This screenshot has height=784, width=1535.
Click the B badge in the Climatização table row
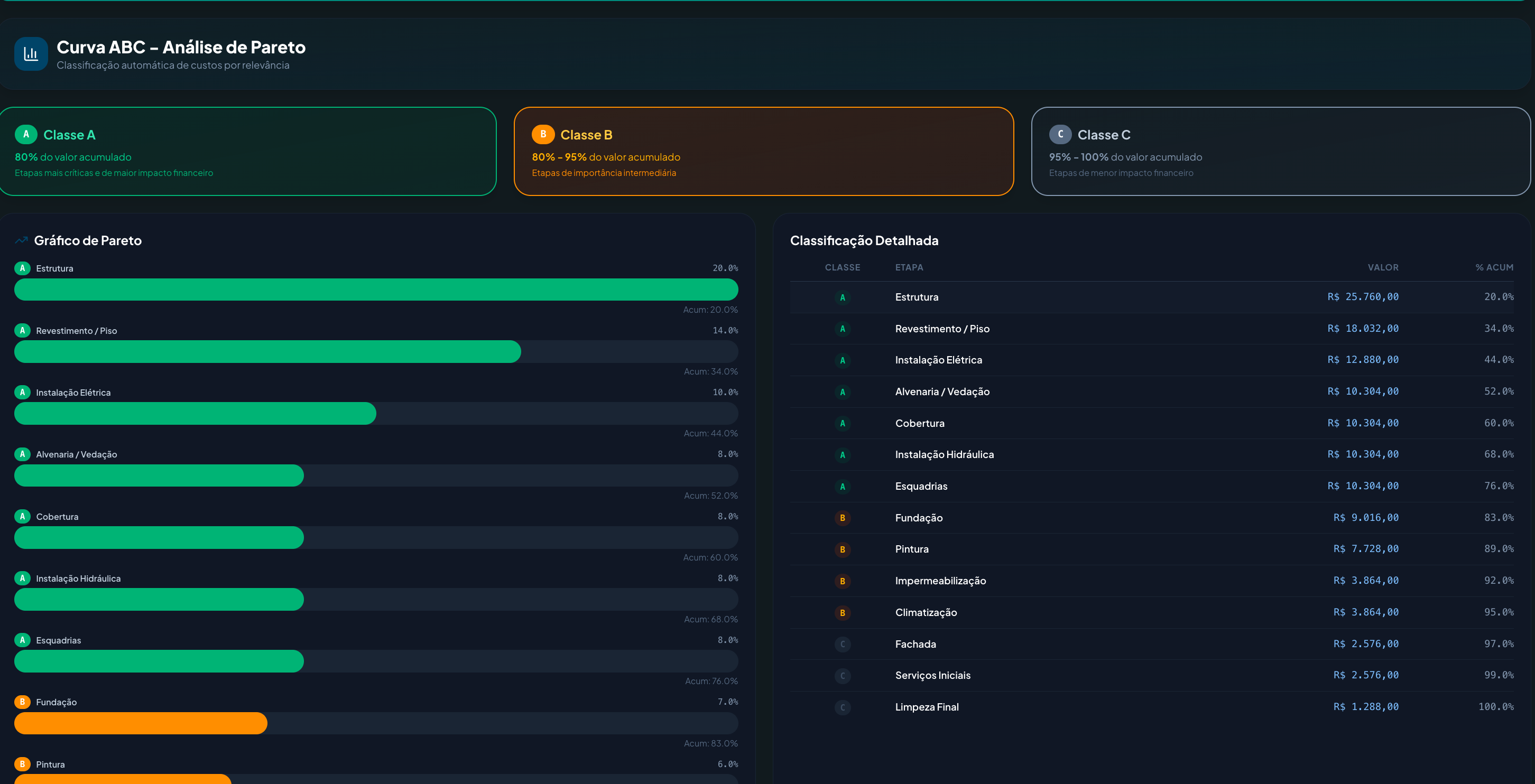point(842,613)
